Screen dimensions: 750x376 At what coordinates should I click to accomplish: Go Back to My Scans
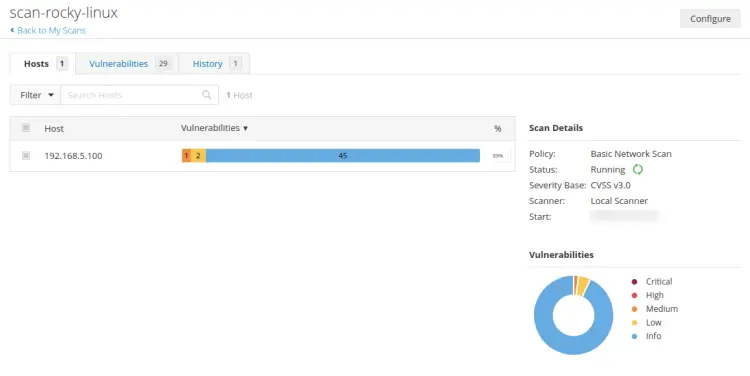pyautogui.click(x=51, y=30)
